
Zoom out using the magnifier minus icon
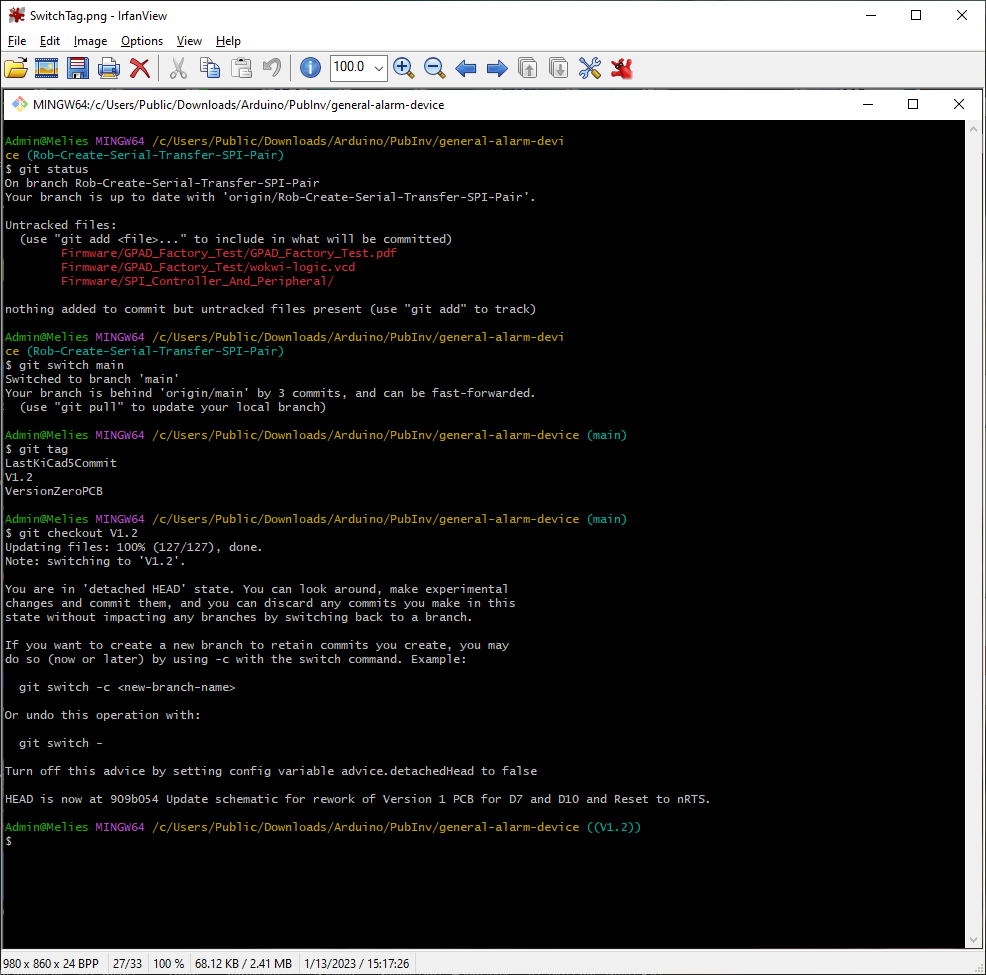coord(434,68)
